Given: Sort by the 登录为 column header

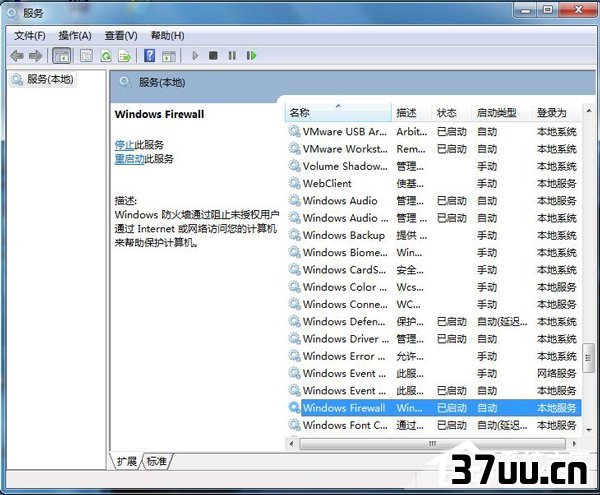Looking at the screenshot, I should [556, 112].
